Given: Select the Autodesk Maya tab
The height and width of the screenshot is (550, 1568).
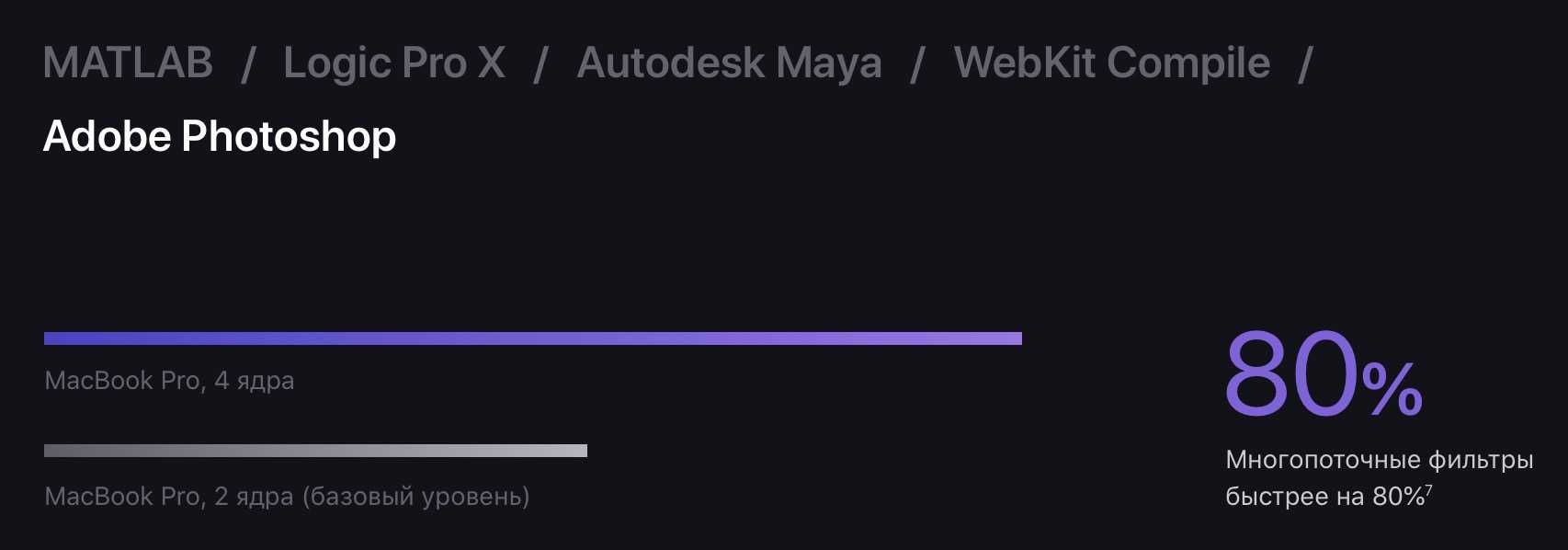Looking at the screenshot, I should [x=729, y=63].
